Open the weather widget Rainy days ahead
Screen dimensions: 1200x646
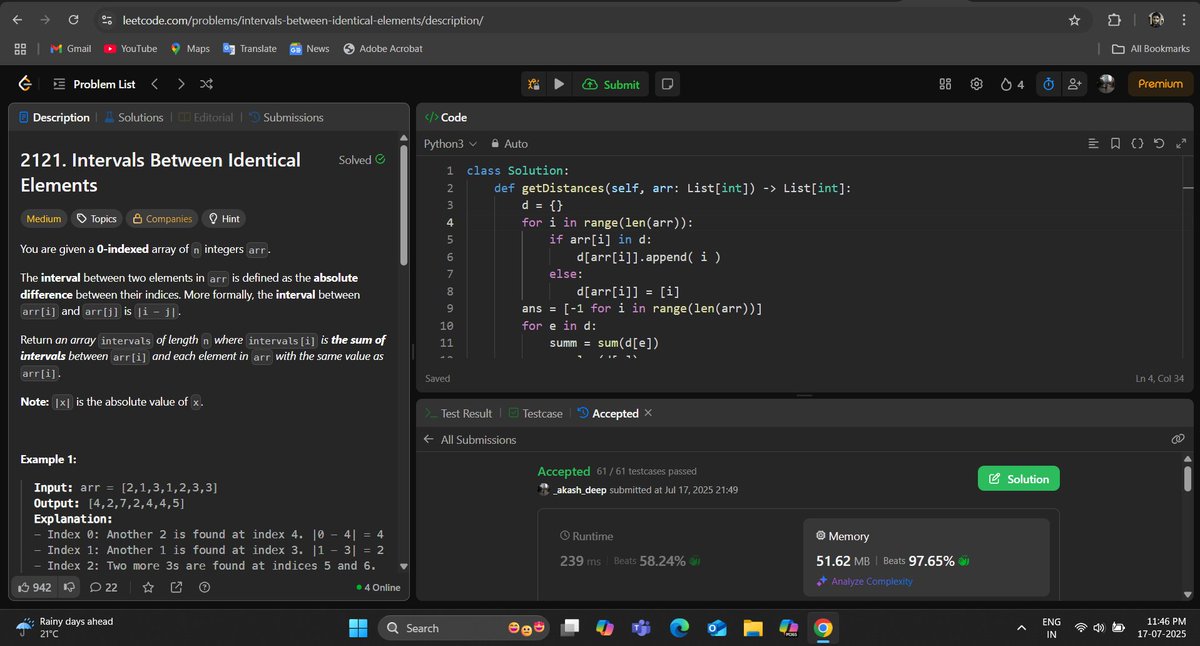click(65, 627)
